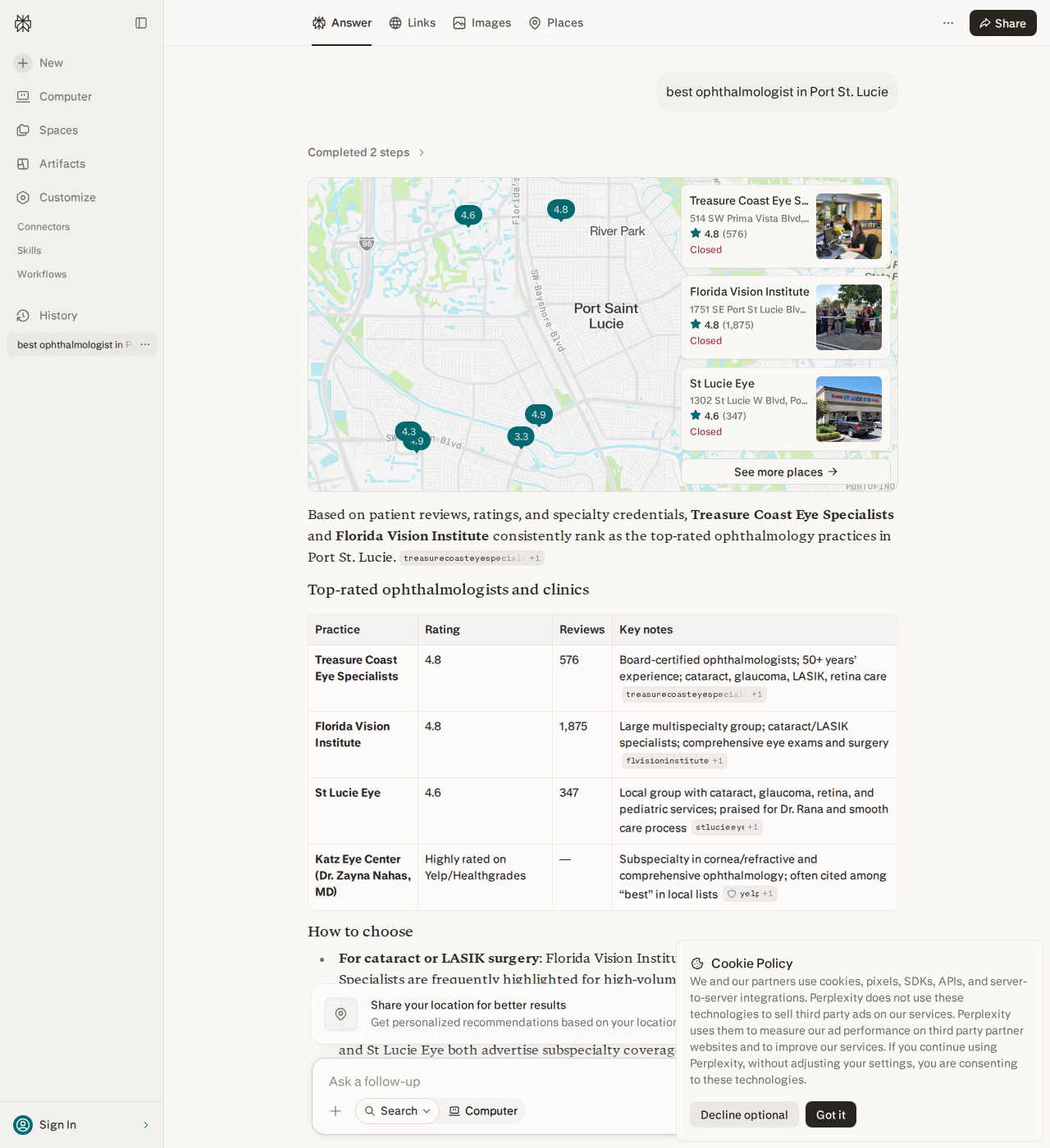Open Artifacts from the sidebar
Image resolution: width=1050 pixels, height=1148 pixels.
coord(51,164)
